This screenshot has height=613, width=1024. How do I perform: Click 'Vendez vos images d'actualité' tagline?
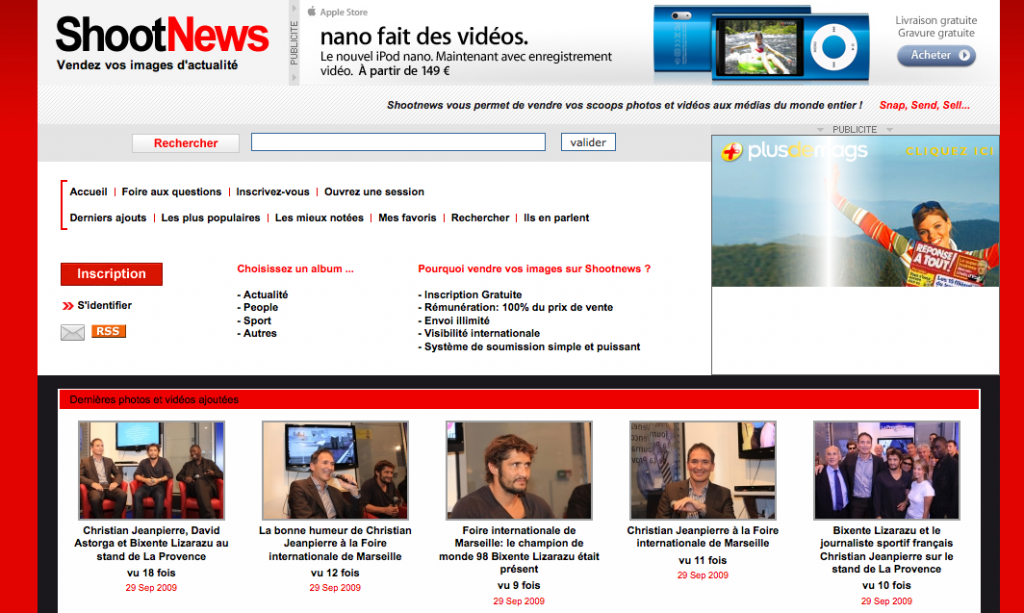[x=147, y=65]
